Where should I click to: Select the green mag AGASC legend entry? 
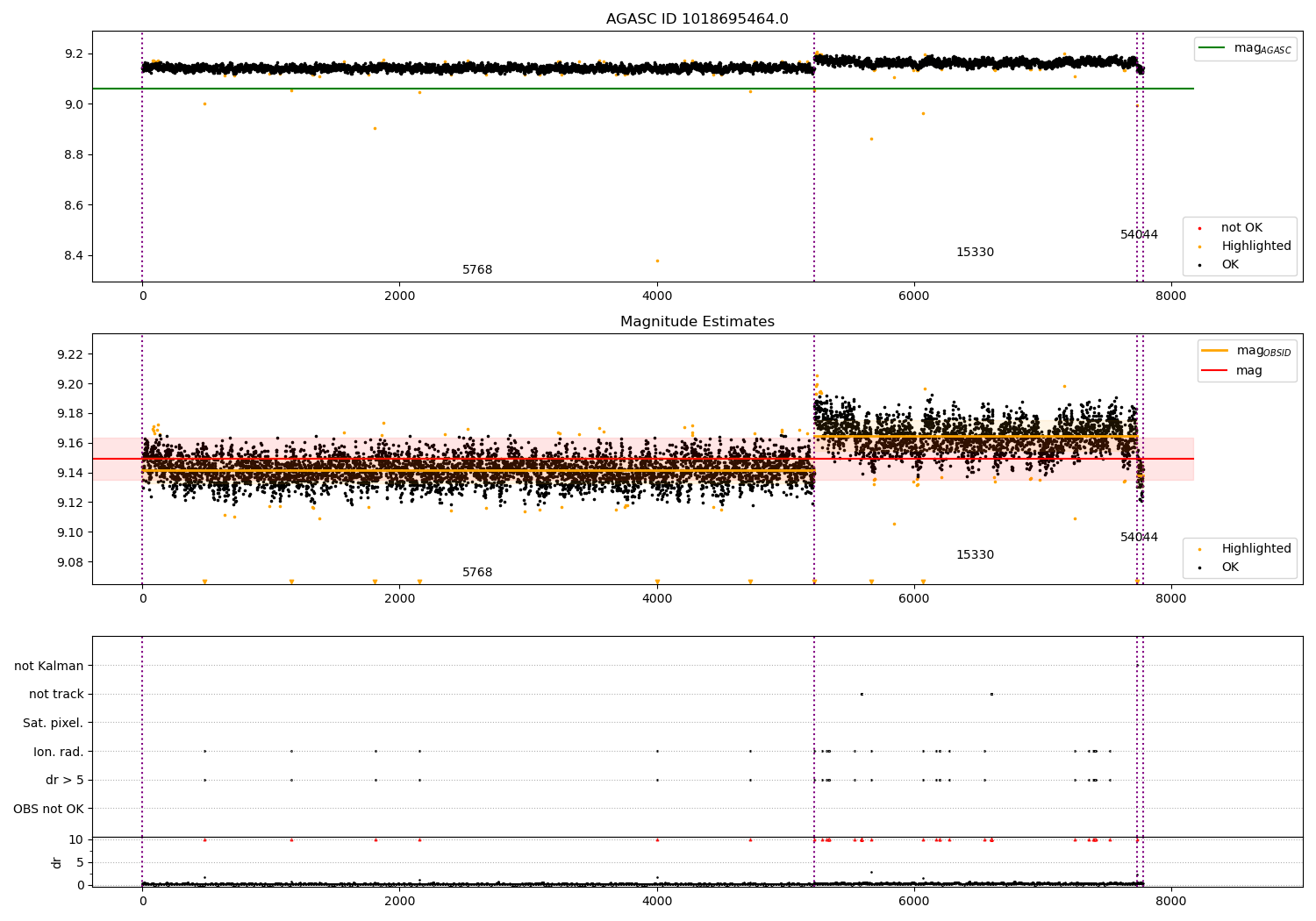coord(1245,48)
